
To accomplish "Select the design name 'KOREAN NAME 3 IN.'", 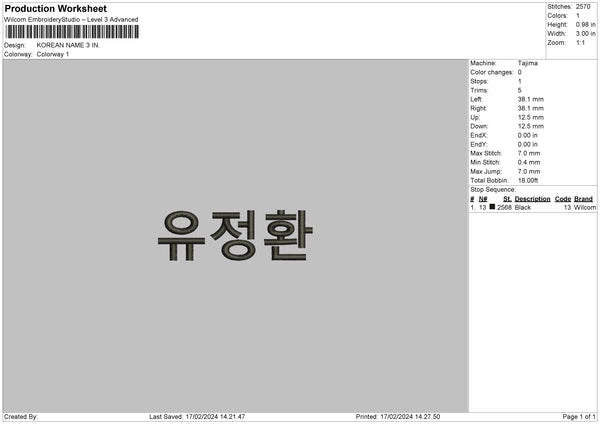I will coord(68,45).
